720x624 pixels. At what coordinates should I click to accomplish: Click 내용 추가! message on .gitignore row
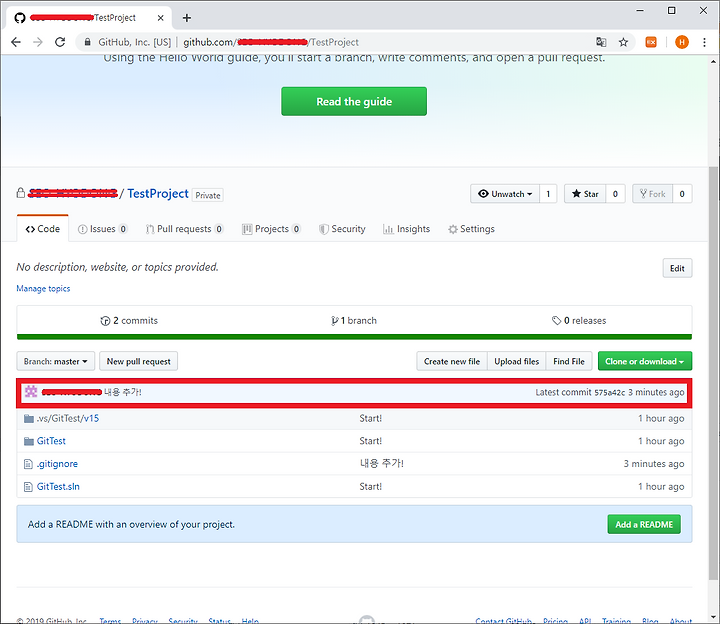382,464
